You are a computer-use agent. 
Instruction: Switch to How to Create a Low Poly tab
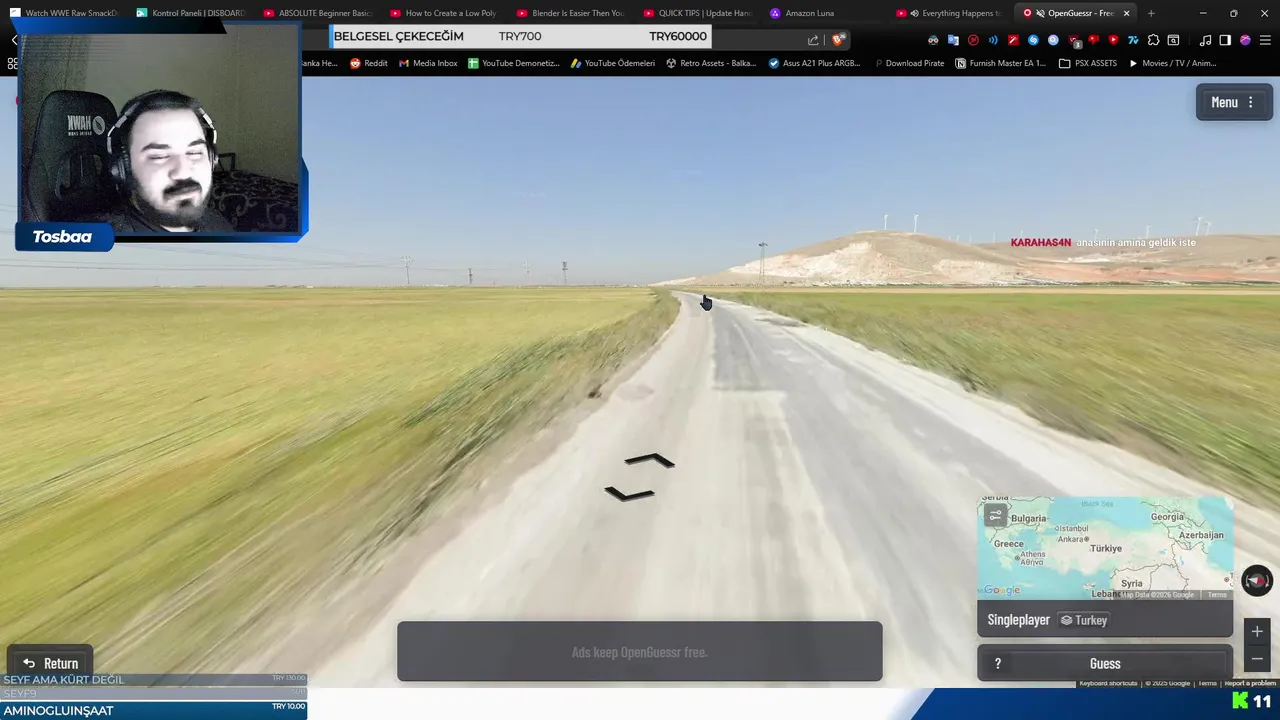pyautogui.click(x=446, y=13)
